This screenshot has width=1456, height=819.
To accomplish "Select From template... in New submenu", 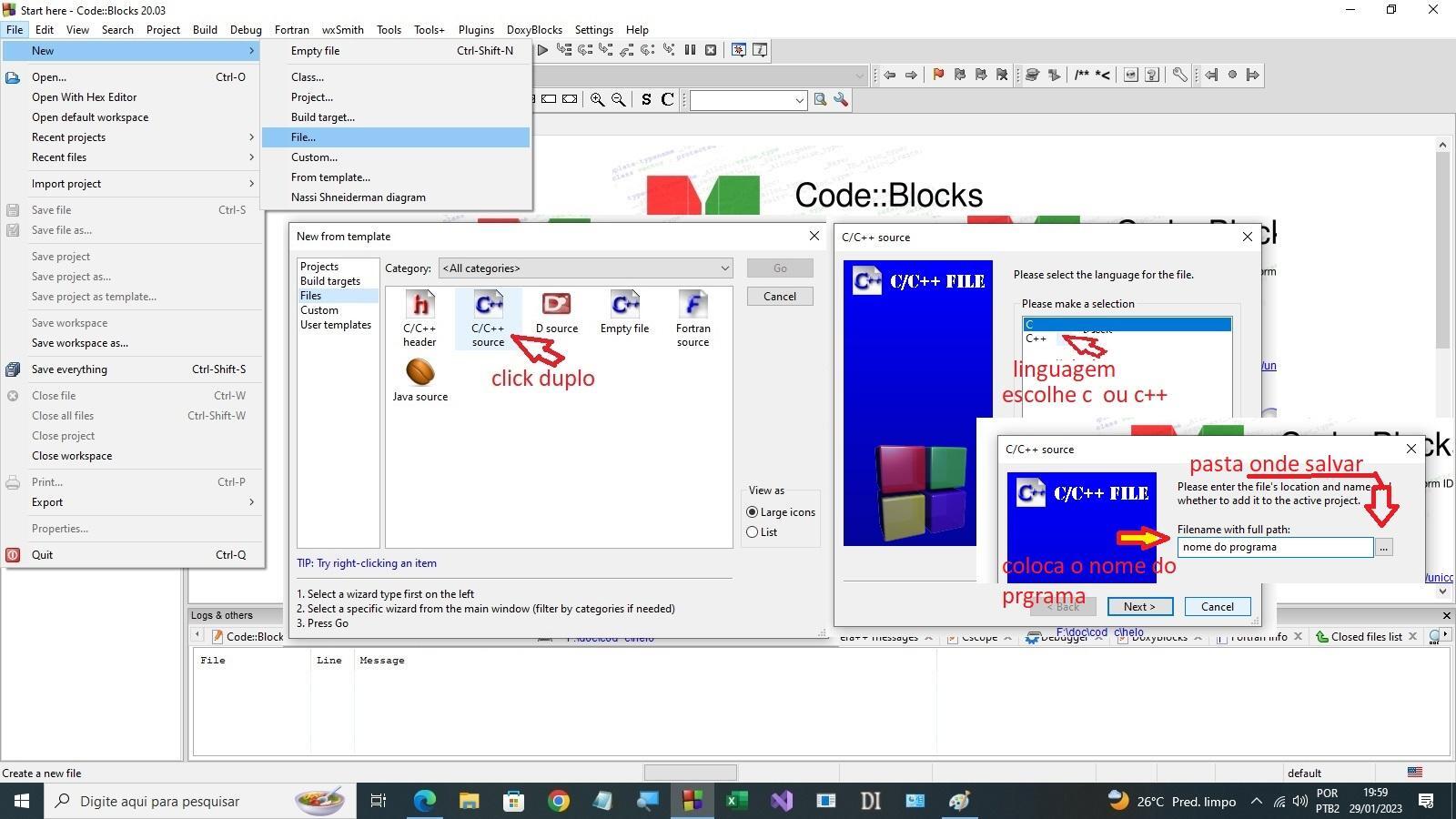I will pyautogui.click(x=396, y=177).
